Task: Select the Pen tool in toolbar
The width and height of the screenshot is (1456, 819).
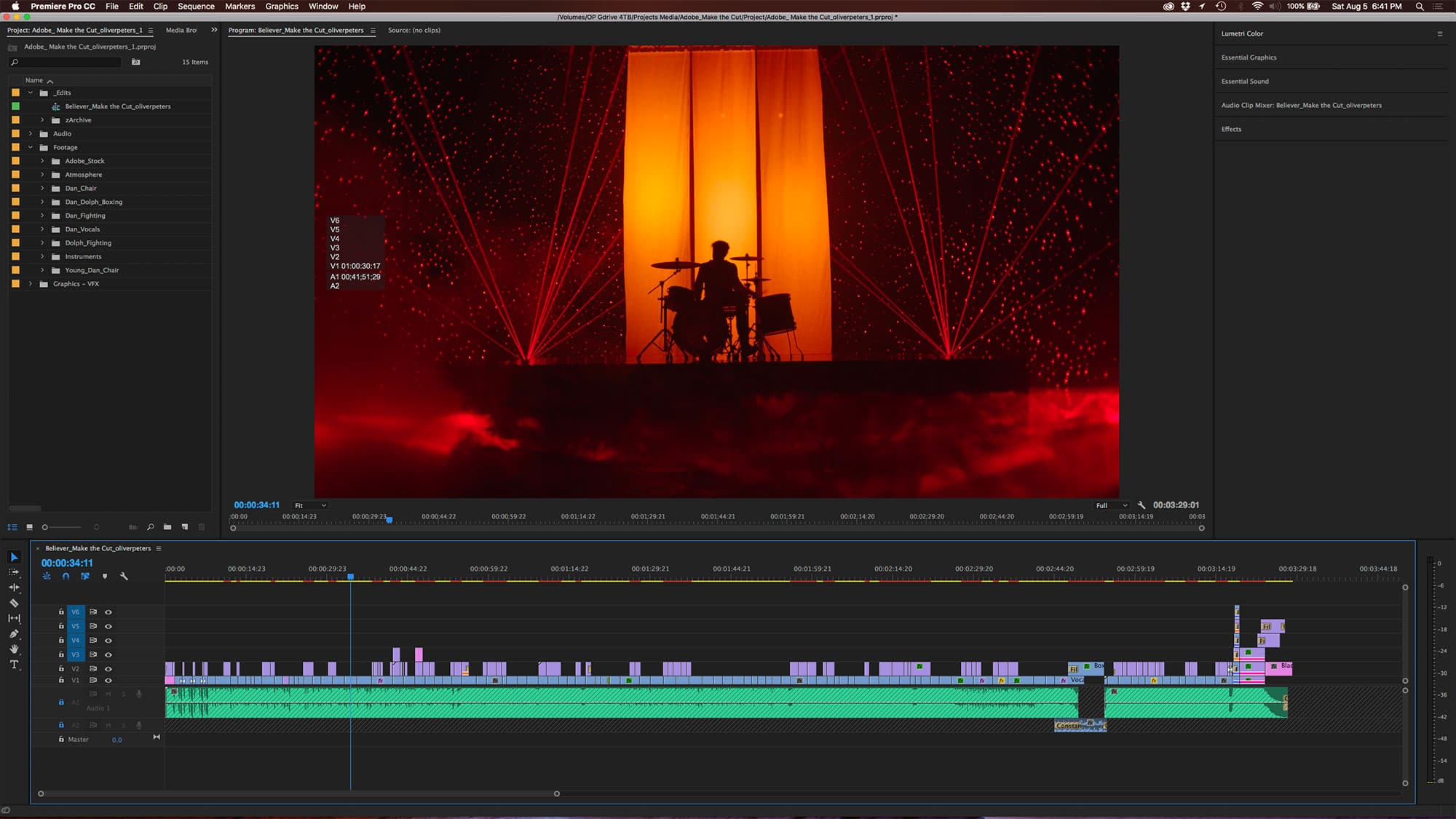Action: coord(14,633)
